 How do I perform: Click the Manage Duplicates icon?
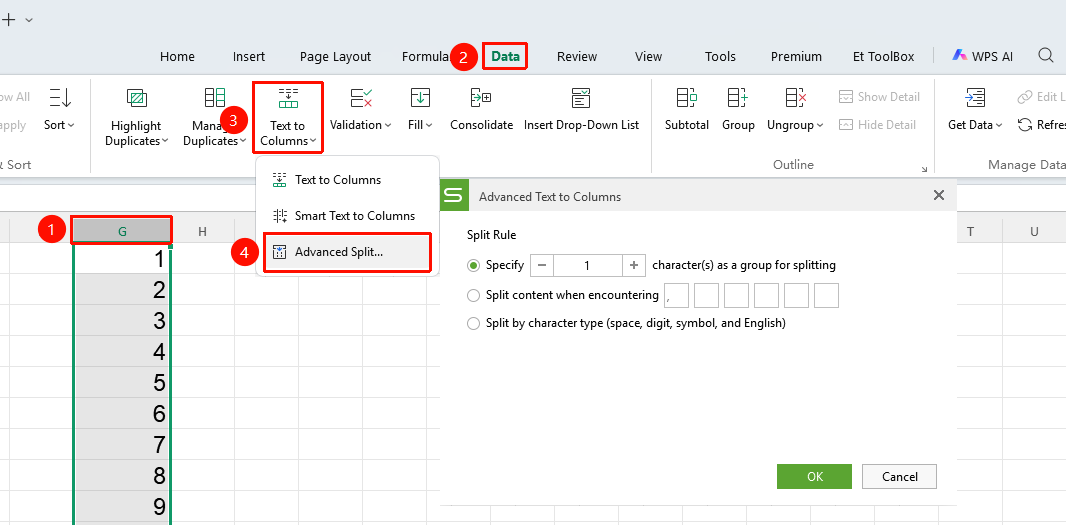pyautogui.click(x=215, y=98)
